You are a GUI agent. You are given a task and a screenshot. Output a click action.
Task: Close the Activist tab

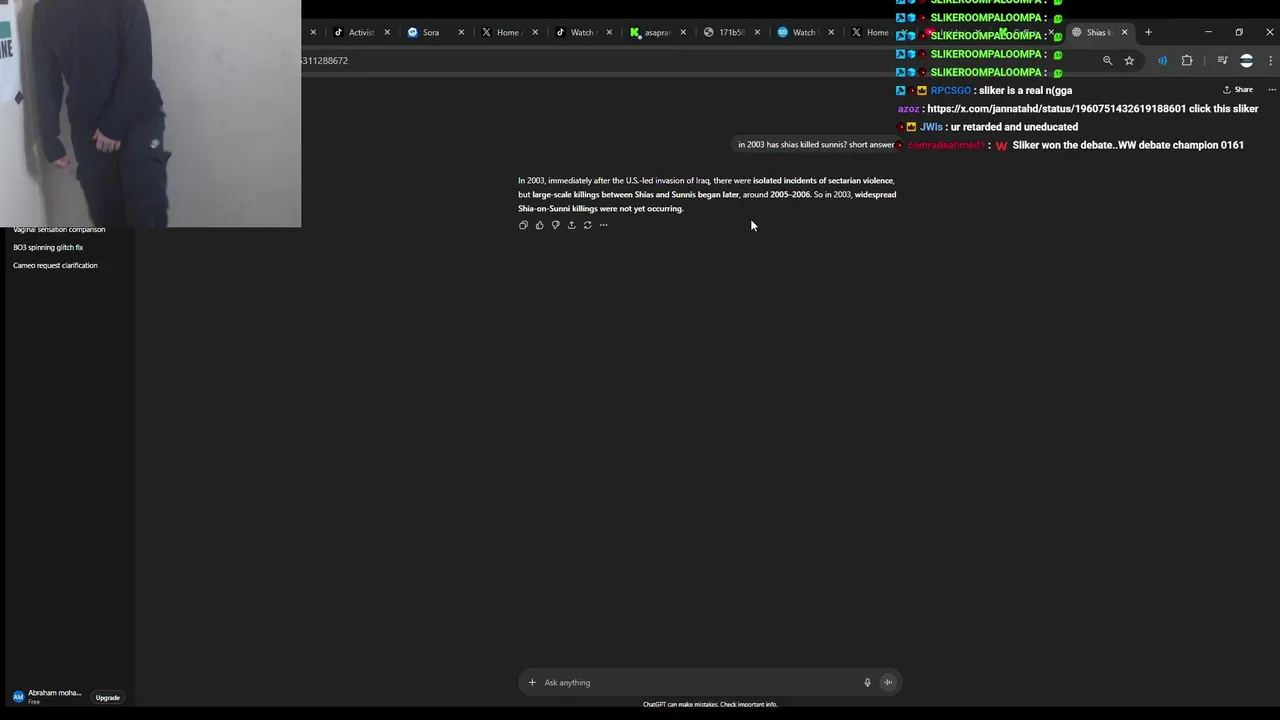(387, 32)
